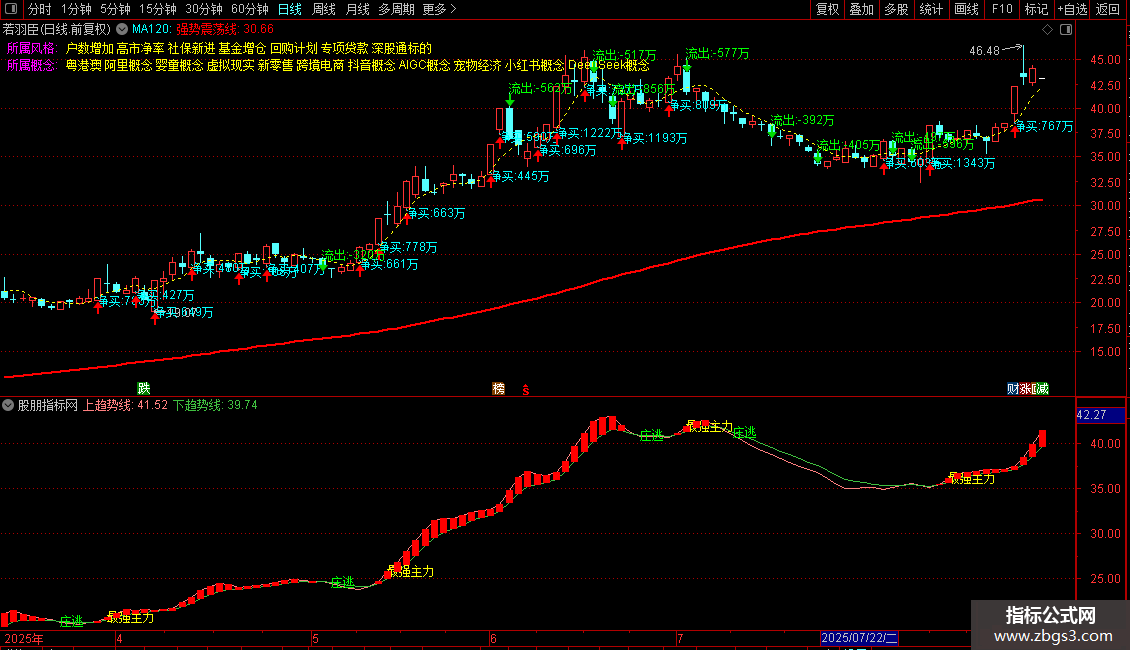Click the 净买:1343万 annotation
Image resolution: width=1130 pixels, height=650 pixels.
tap(962, 164)
